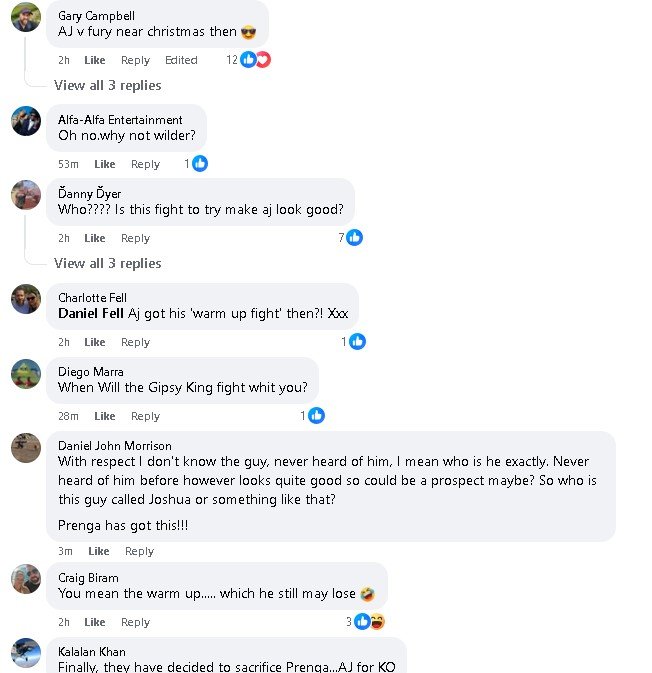Click Diego Marra's frog avatar
652x673 pixels.
click(26, 373)
